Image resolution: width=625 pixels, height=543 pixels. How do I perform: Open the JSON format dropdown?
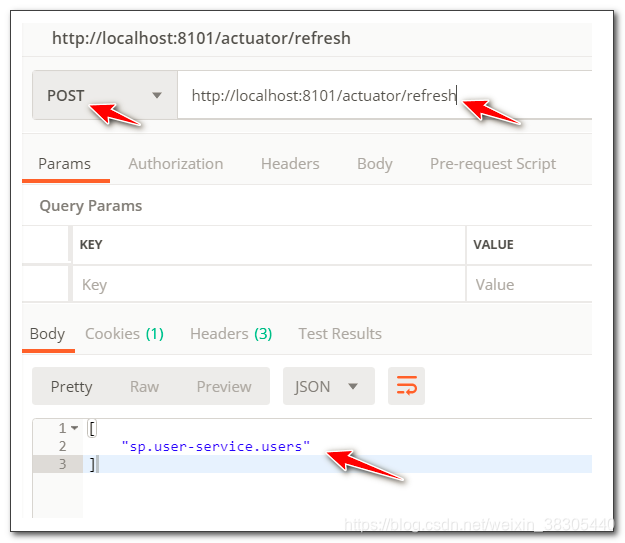click(329, 386)
